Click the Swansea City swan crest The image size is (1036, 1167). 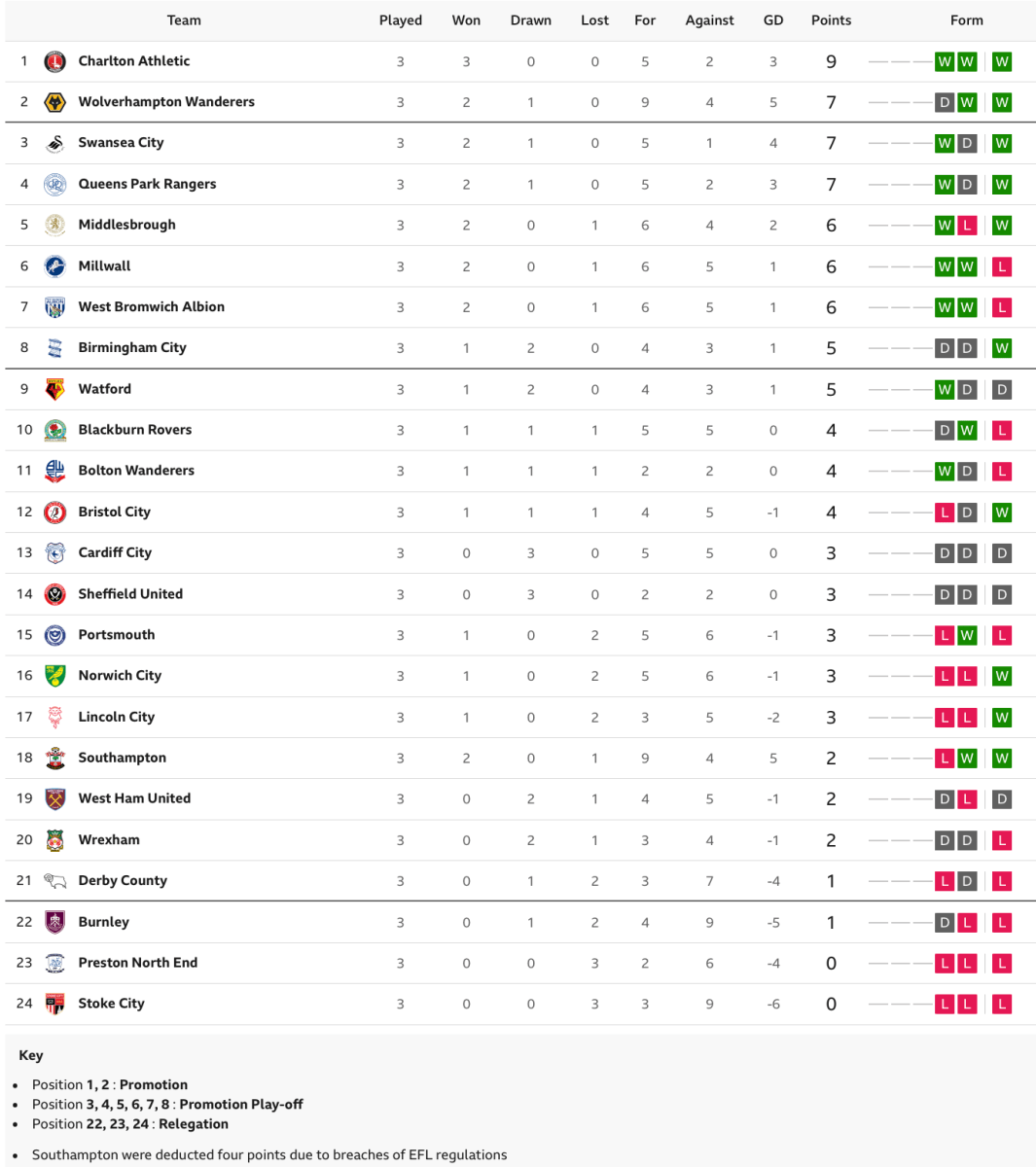click(x=55, y=143)
